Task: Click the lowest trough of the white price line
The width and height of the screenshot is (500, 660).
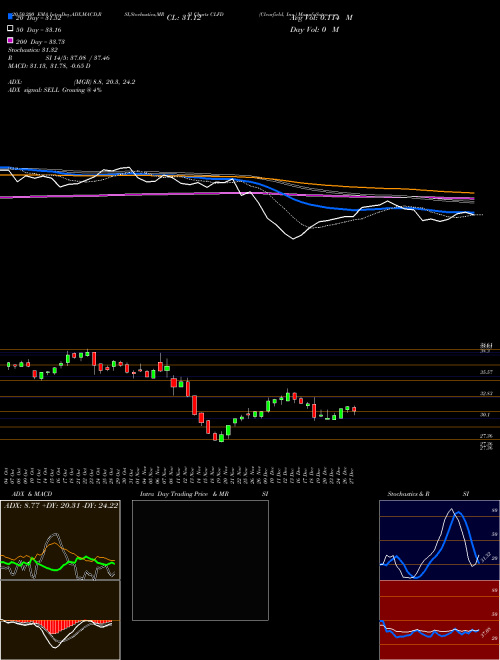Action: point(293,239)
